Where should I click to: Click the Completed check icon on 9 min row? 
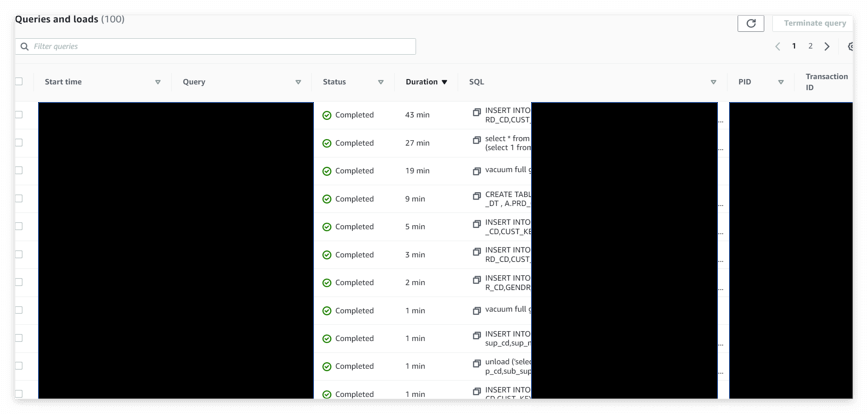pyautogui.click(x=327, y=199)
